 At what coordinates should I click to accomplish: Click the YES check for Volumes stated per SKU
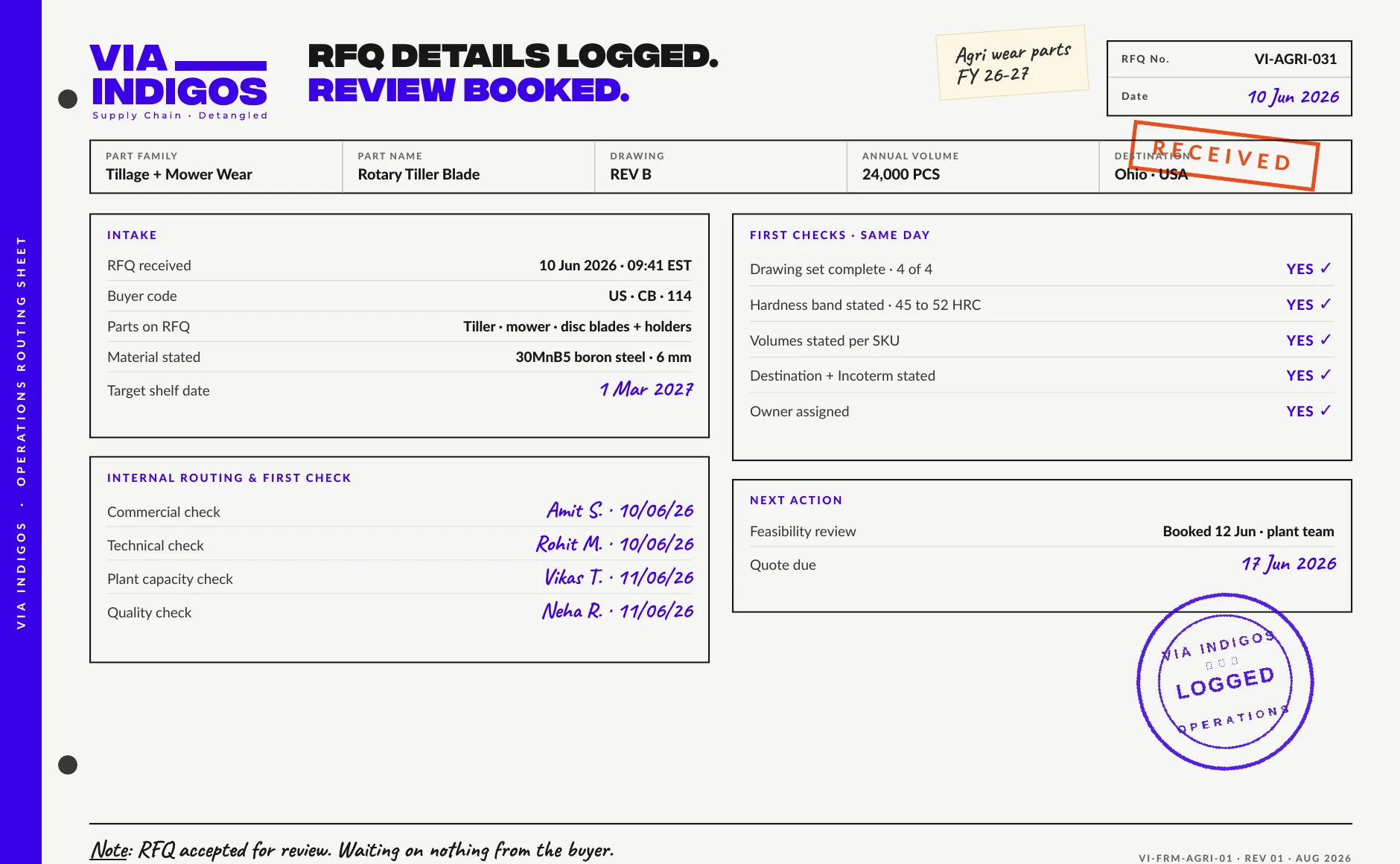point(1308,340)
